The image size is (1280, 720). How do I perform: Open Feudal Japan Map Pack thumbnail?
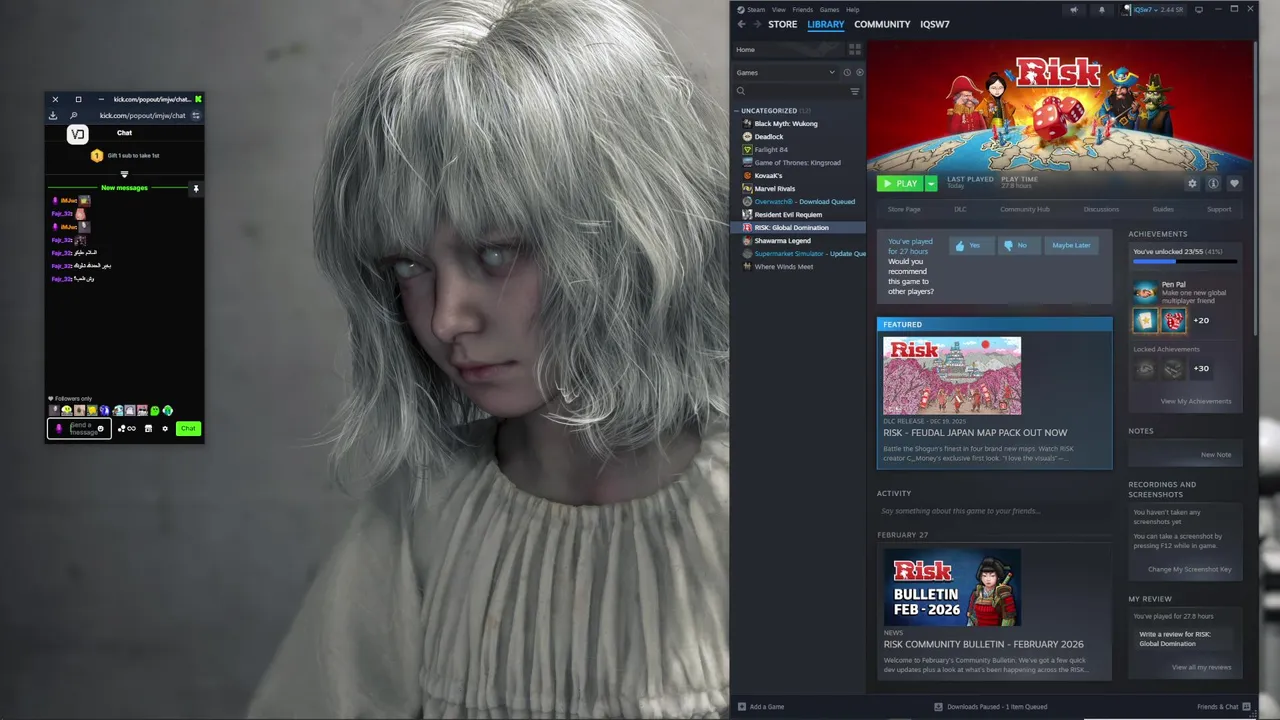[952, 375]
